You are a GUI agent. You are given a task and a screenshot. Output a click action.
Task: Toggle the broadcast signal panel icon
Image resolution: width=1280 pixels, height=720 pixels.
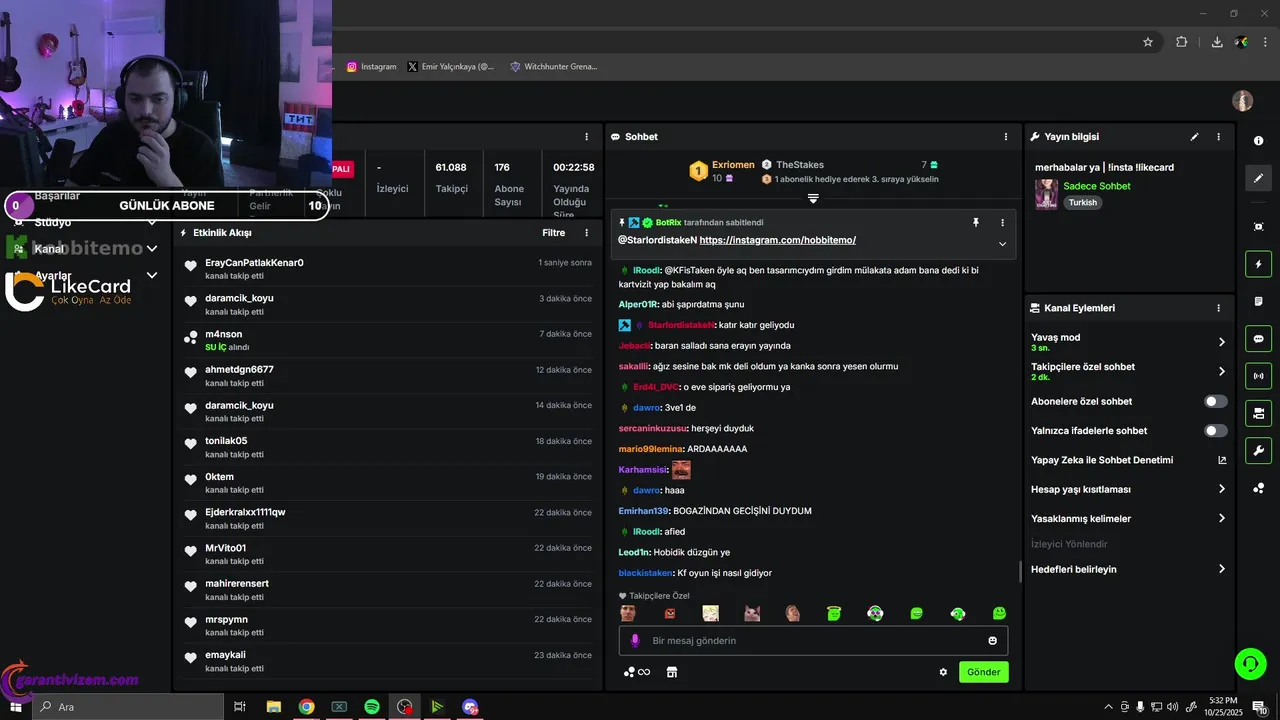coord(1258,376)
